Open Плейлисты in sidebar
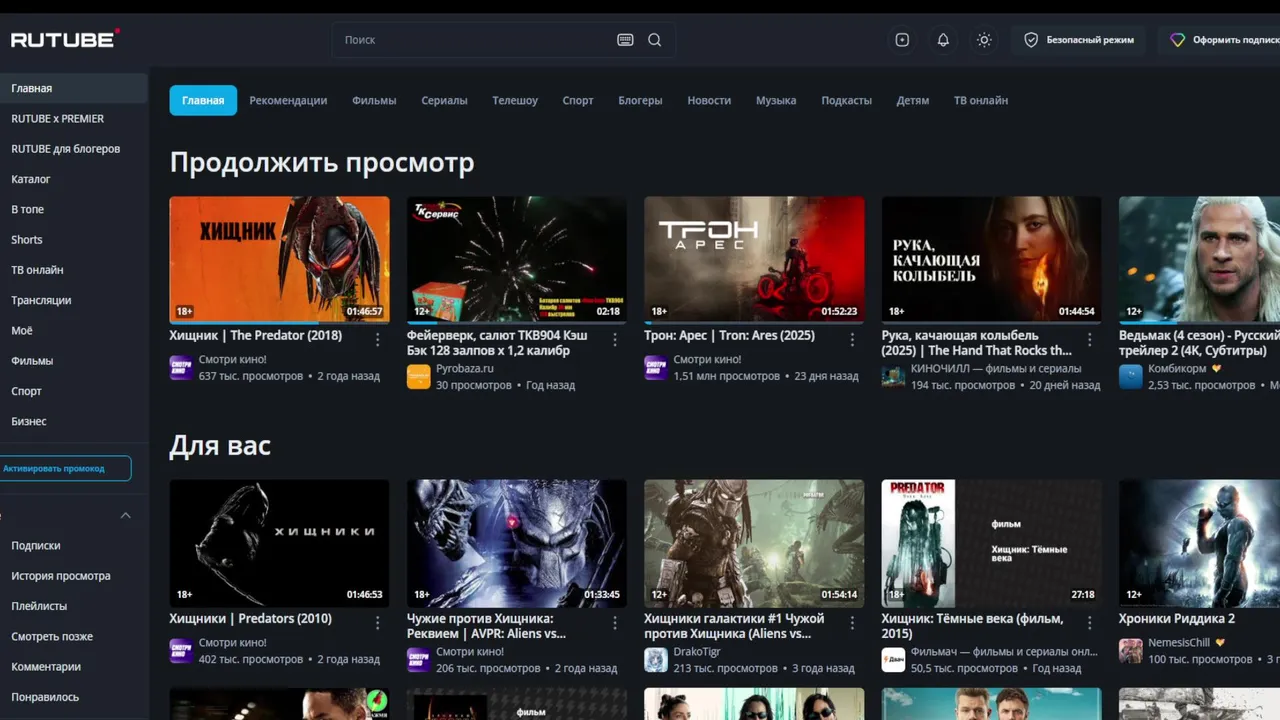 point(74,606)
